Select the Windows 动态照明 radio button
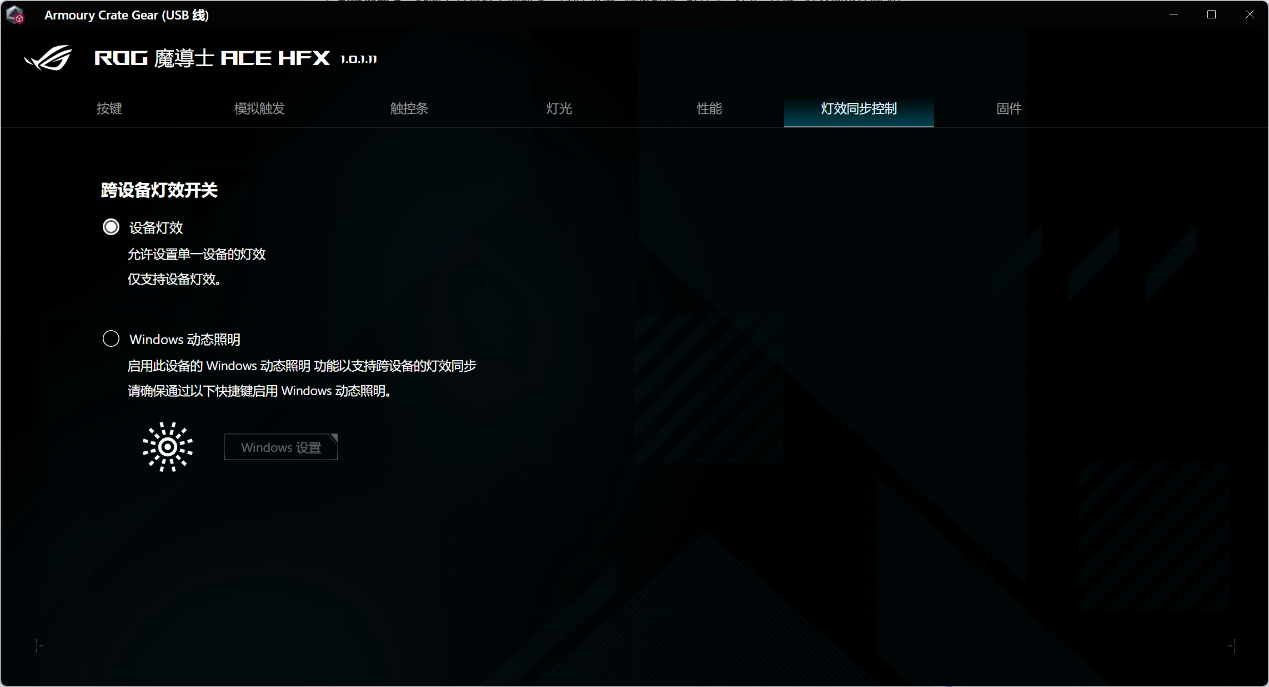The height and width of the screenshot is (687, 1269). point(111,339)
